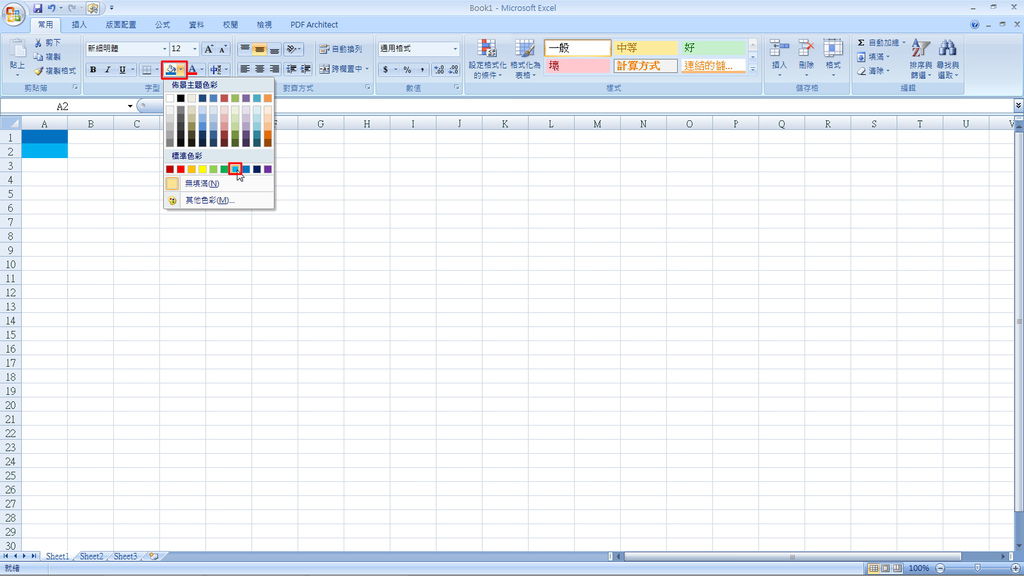Toggle bottom vertical alignment
This screenshot has height=576, width=1024.
[x=274, y=49]
